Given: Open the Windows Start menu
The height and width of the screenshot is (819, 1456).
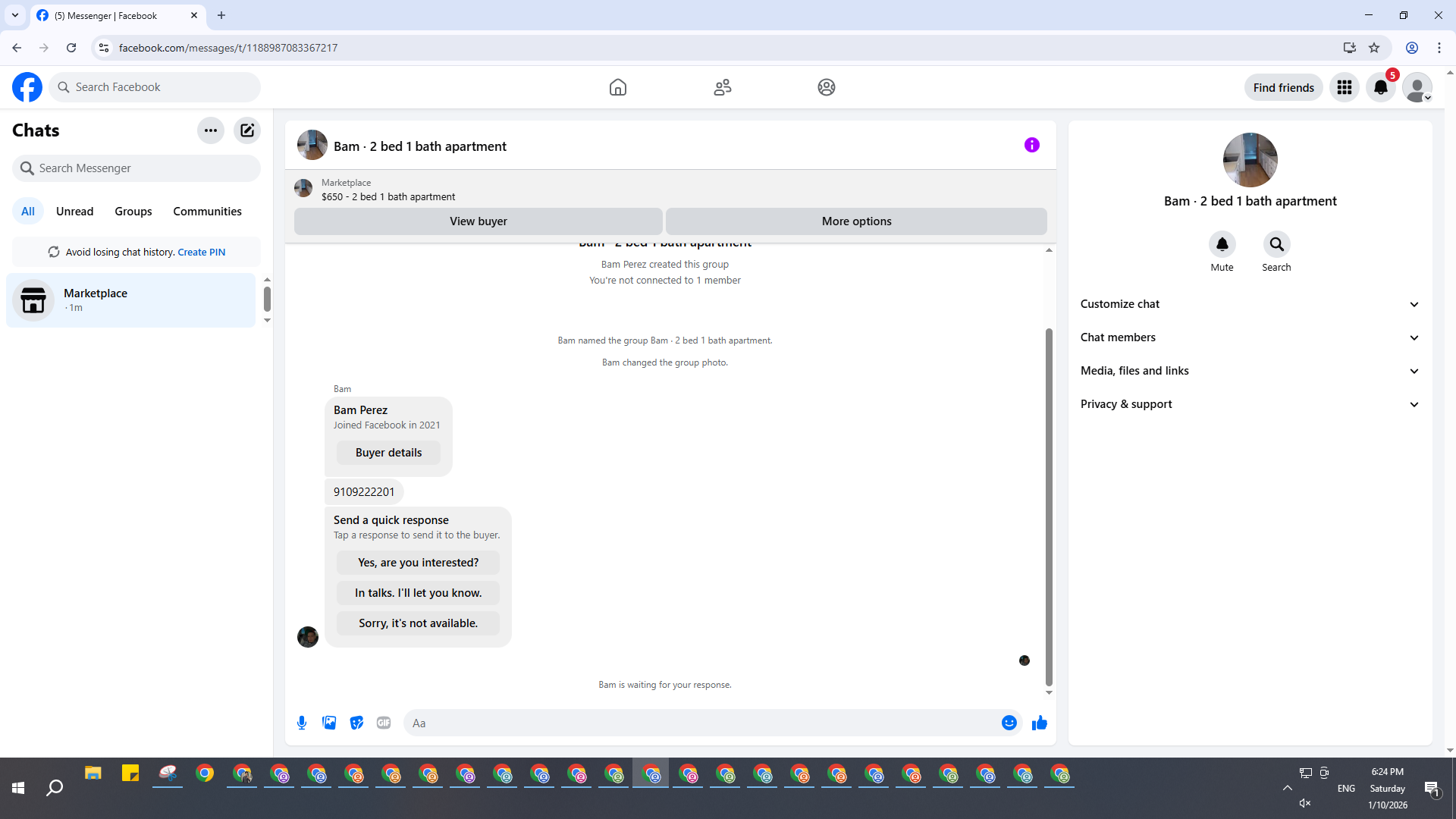Looking at the screenshot, I should click(x=18, y=788).
